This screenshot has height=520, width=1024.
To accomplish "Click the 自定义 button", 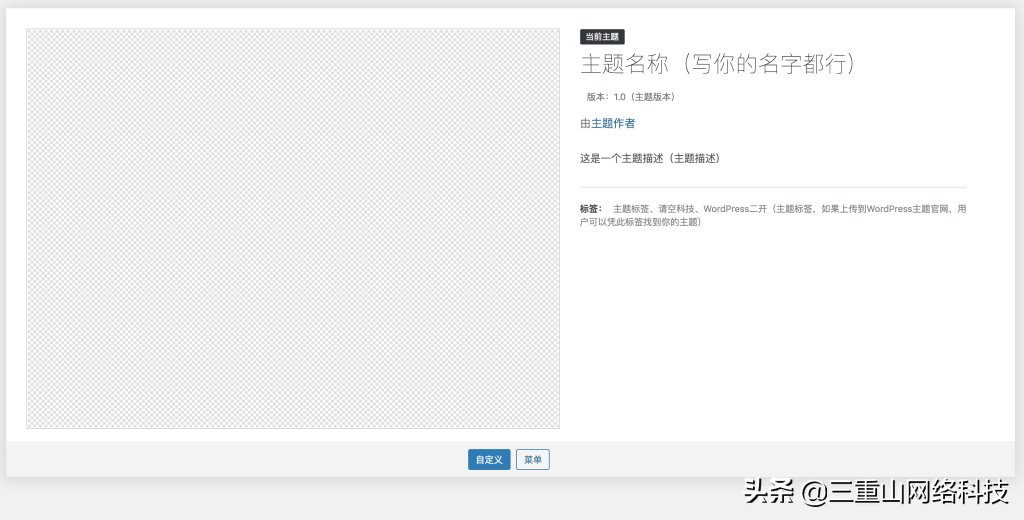I will pyautogui.click(x=489, y=459).
